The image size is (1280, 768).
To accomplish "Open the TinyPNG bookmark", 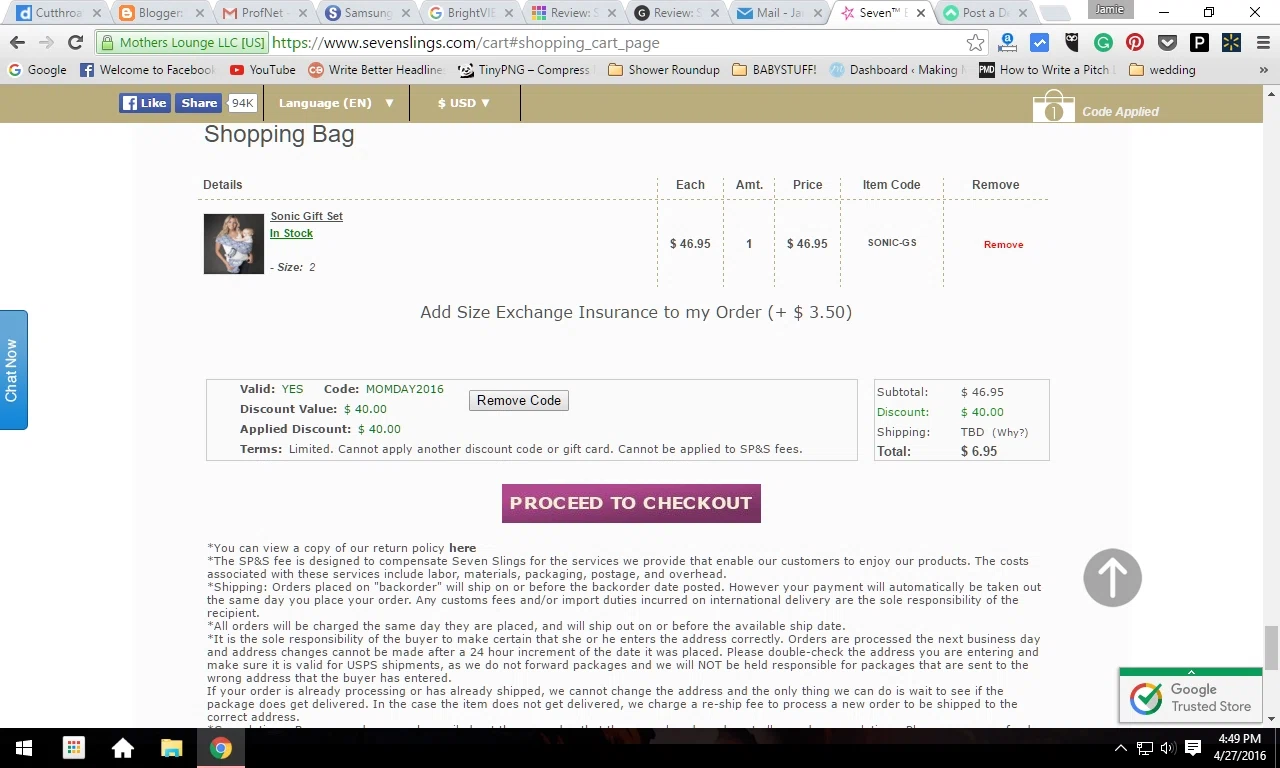I will pos(525,70).
